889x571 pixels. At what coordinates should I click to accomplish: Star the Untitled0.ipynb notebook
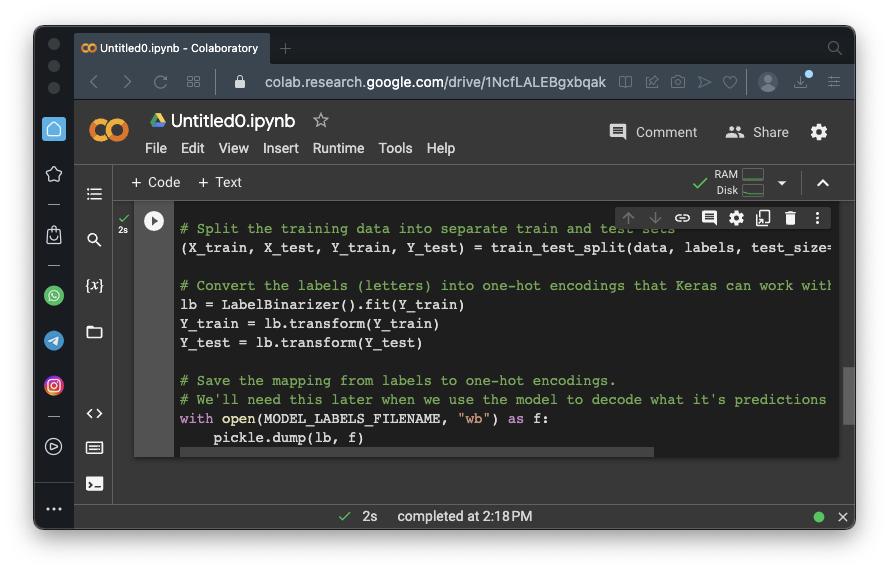320,120
